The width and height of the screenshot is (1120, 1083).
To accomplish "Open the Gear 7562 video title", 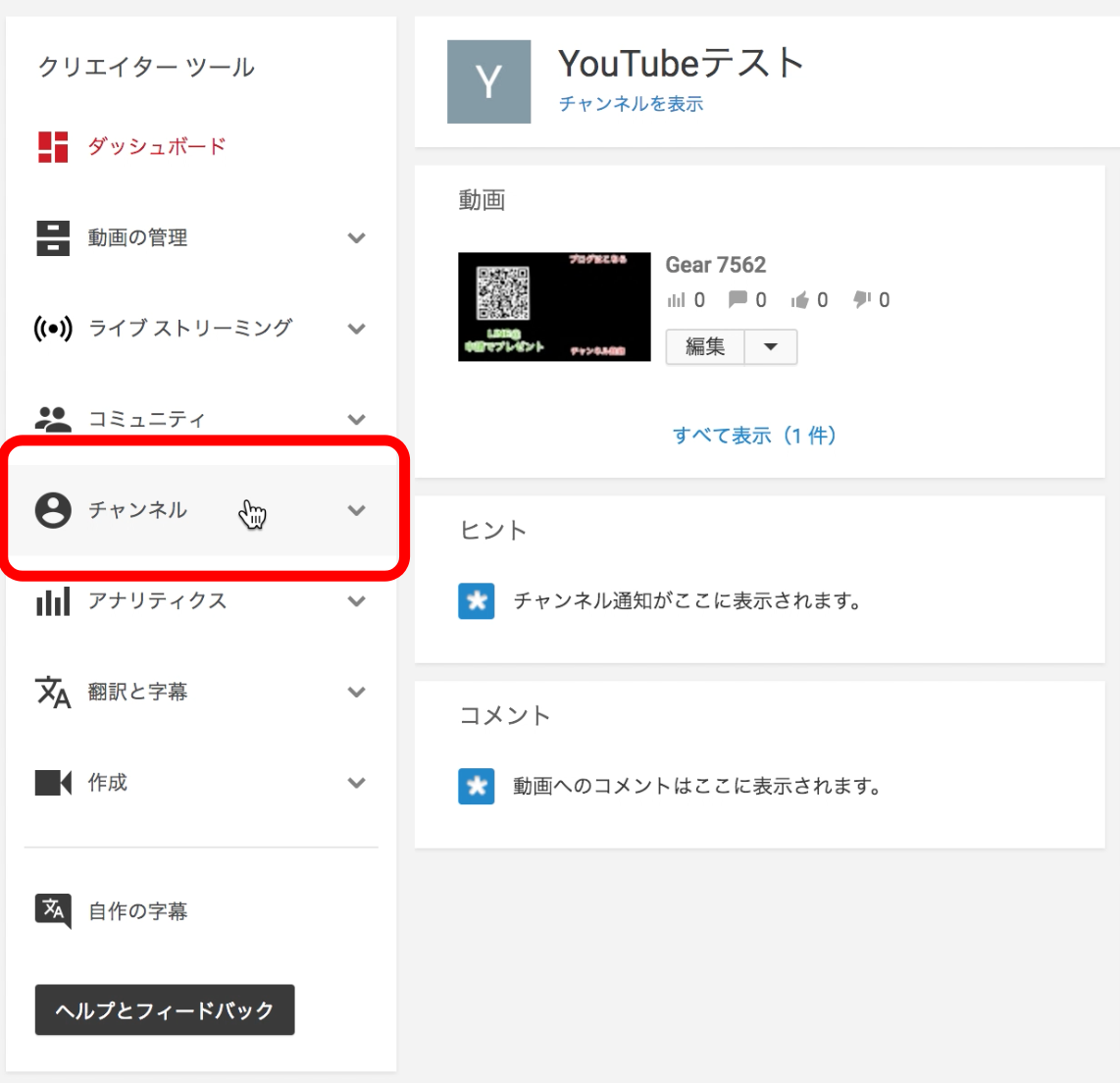I will click(x=716, y=265).
